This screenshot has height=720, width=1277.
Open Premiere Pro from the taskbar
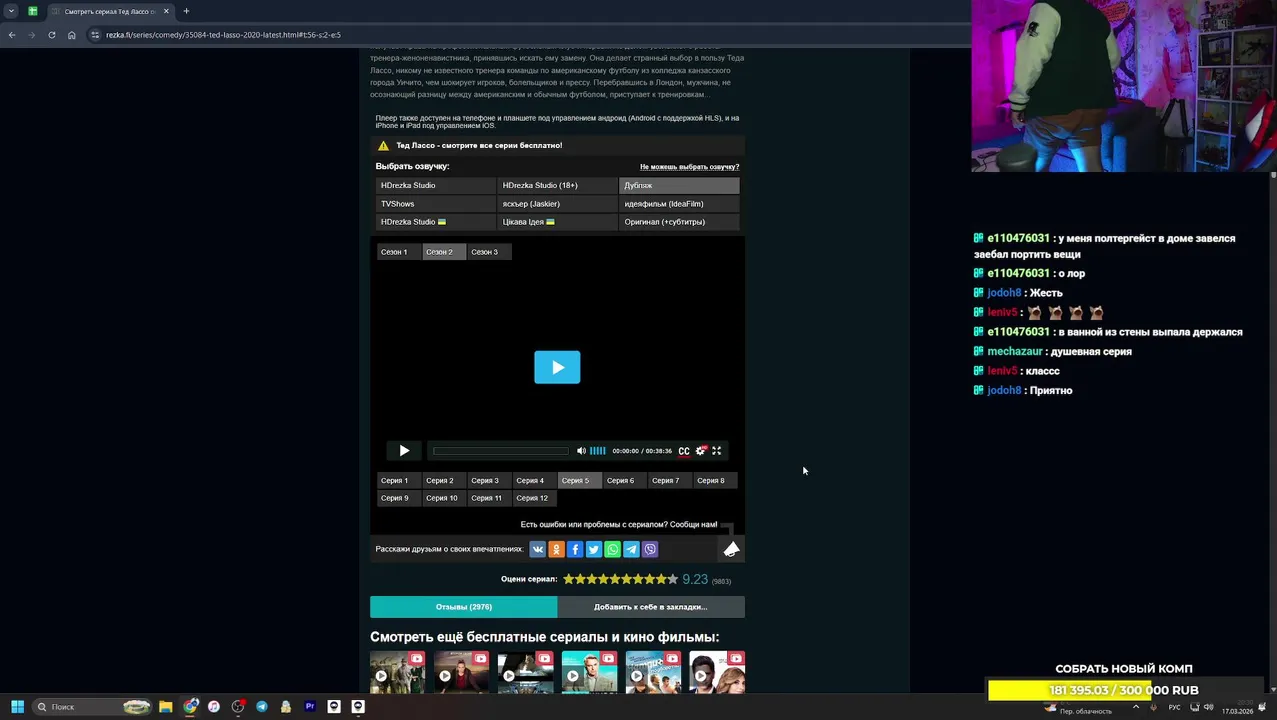pyautogui.click(x=310, y=707)
